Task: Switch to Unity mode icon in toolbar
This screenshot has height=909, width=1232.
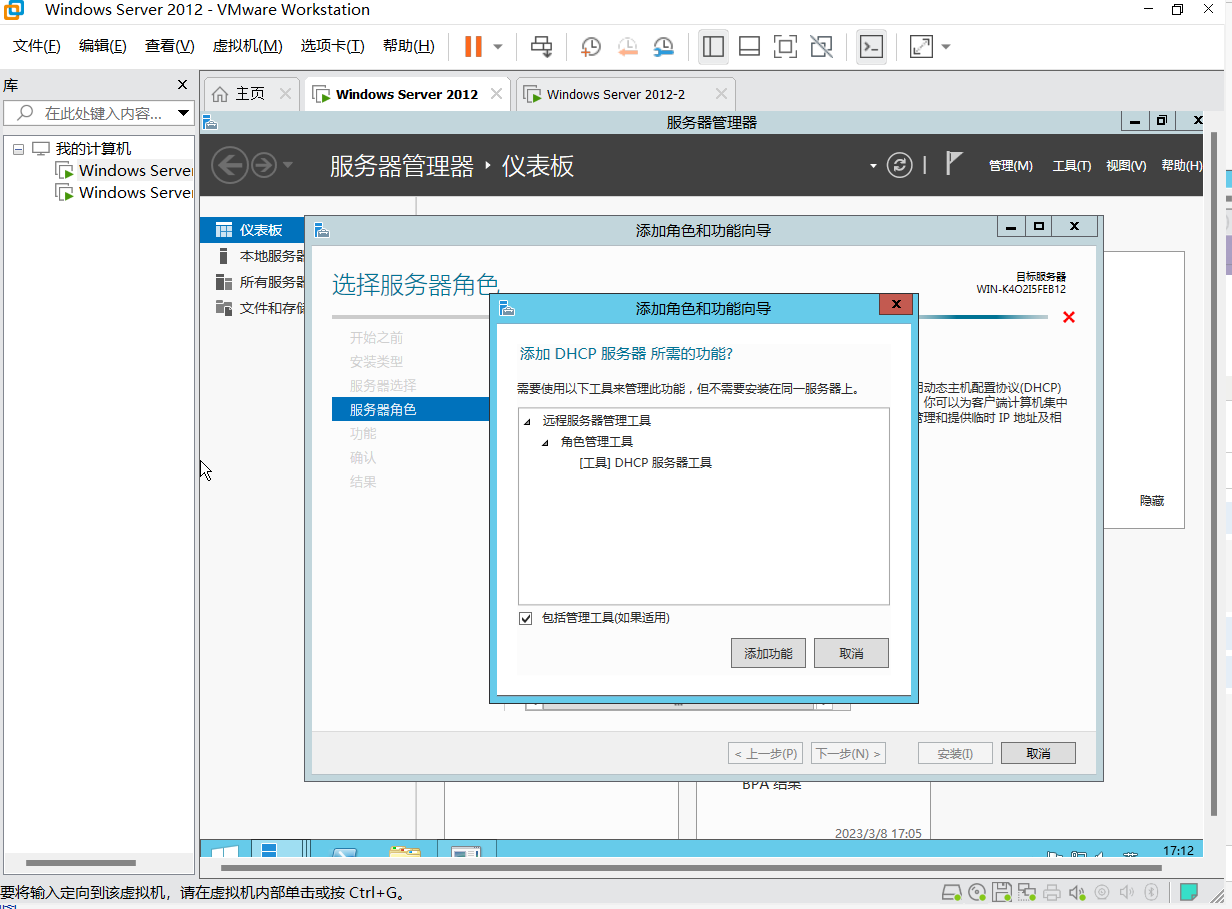Action: point(821,46)
